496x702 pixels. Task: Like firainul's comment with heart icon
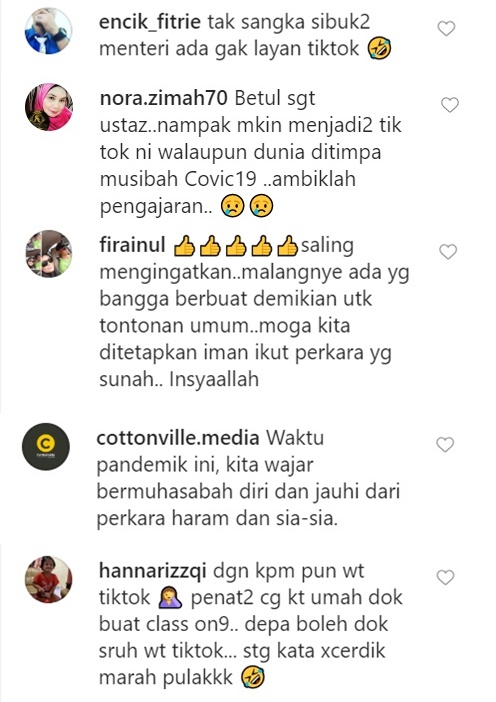point(448,252)
